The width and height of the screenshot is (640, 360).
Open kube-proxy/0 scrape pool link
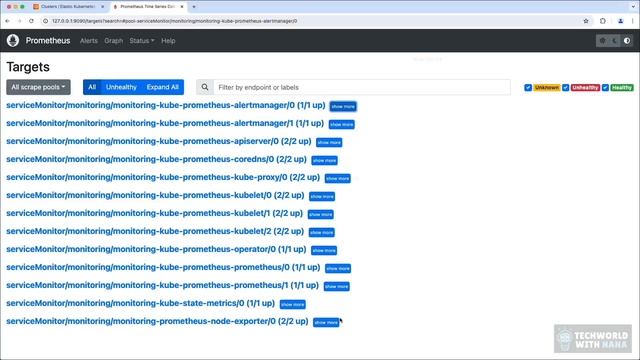point(163,177)
